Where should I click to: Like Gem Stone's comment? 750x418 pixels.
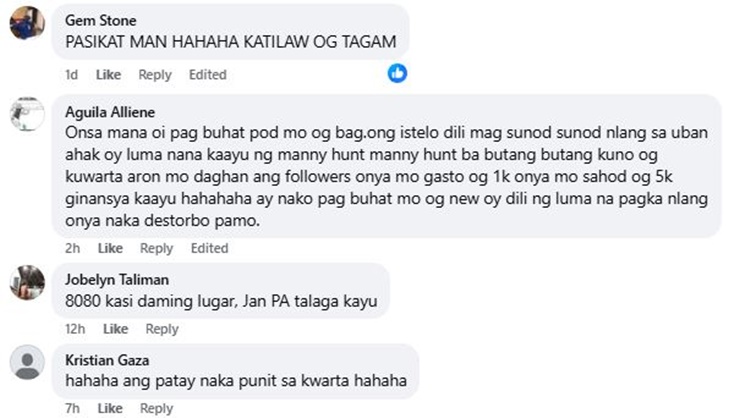tap(109, 75)
